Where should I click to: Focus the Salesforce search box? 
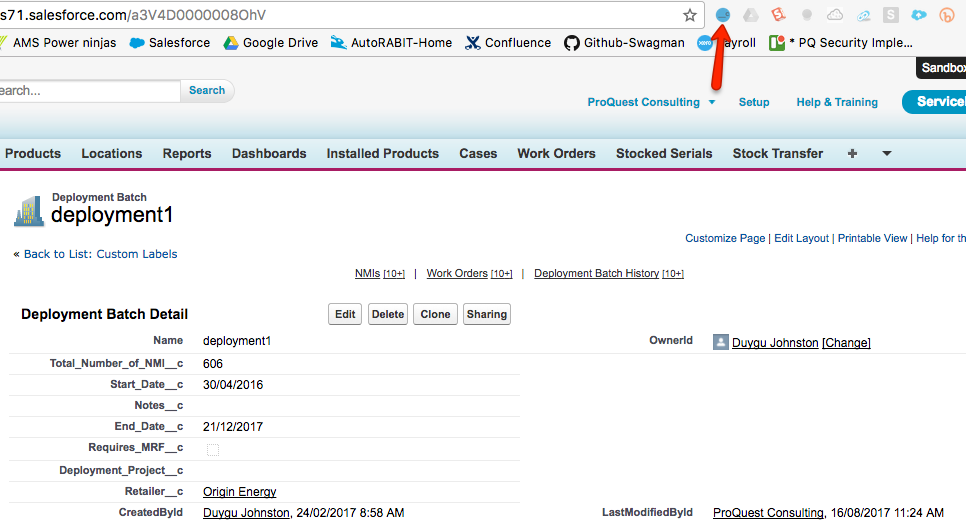(90, 91)
